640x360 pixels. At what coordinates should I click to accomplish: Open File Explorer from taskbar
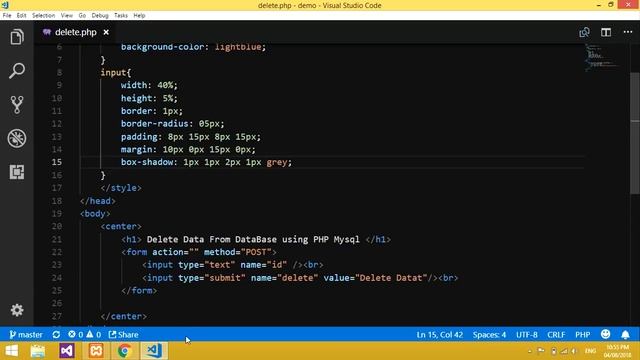click(38, 351)
